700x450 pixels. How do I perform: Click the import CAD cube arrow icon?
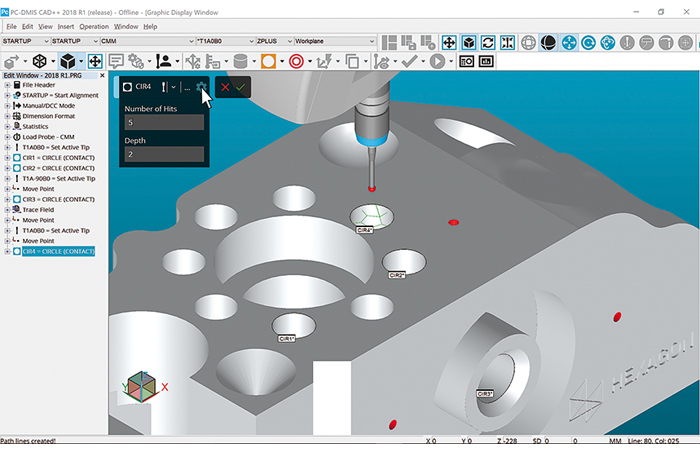point(12,61)
